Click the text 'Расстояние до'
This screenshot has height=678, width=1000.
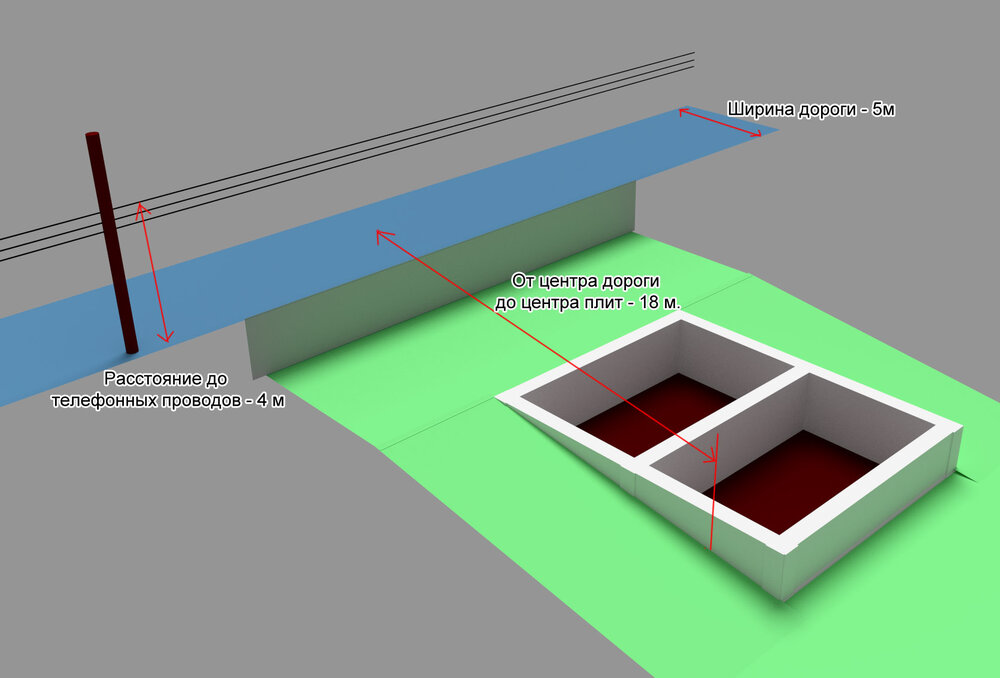[166, 379]
